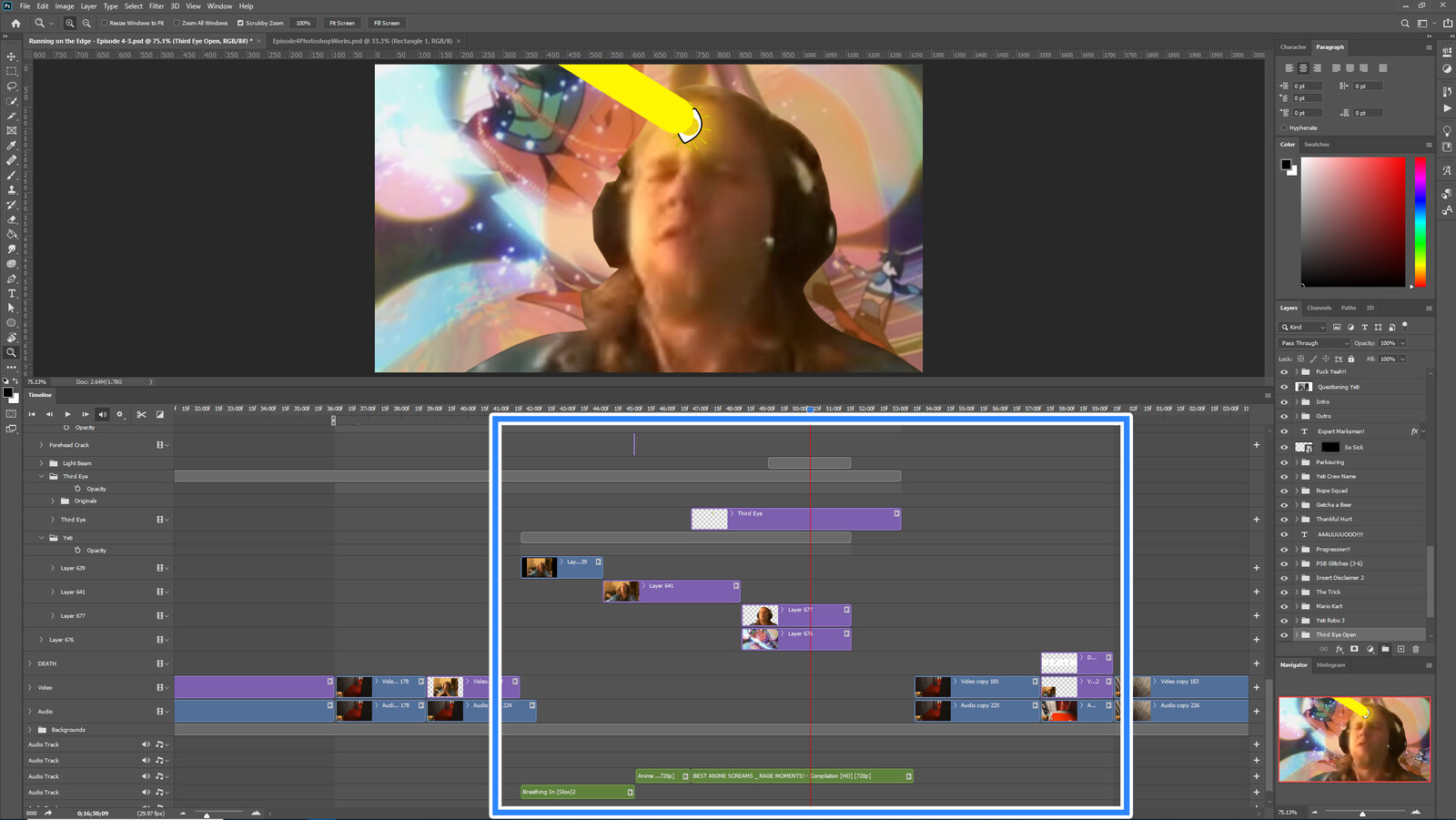Image resolution: width=1456 pixels, height=820 pixels.
Task: Expand Layer 639 timeline track
Action: [x=53, y=568]
